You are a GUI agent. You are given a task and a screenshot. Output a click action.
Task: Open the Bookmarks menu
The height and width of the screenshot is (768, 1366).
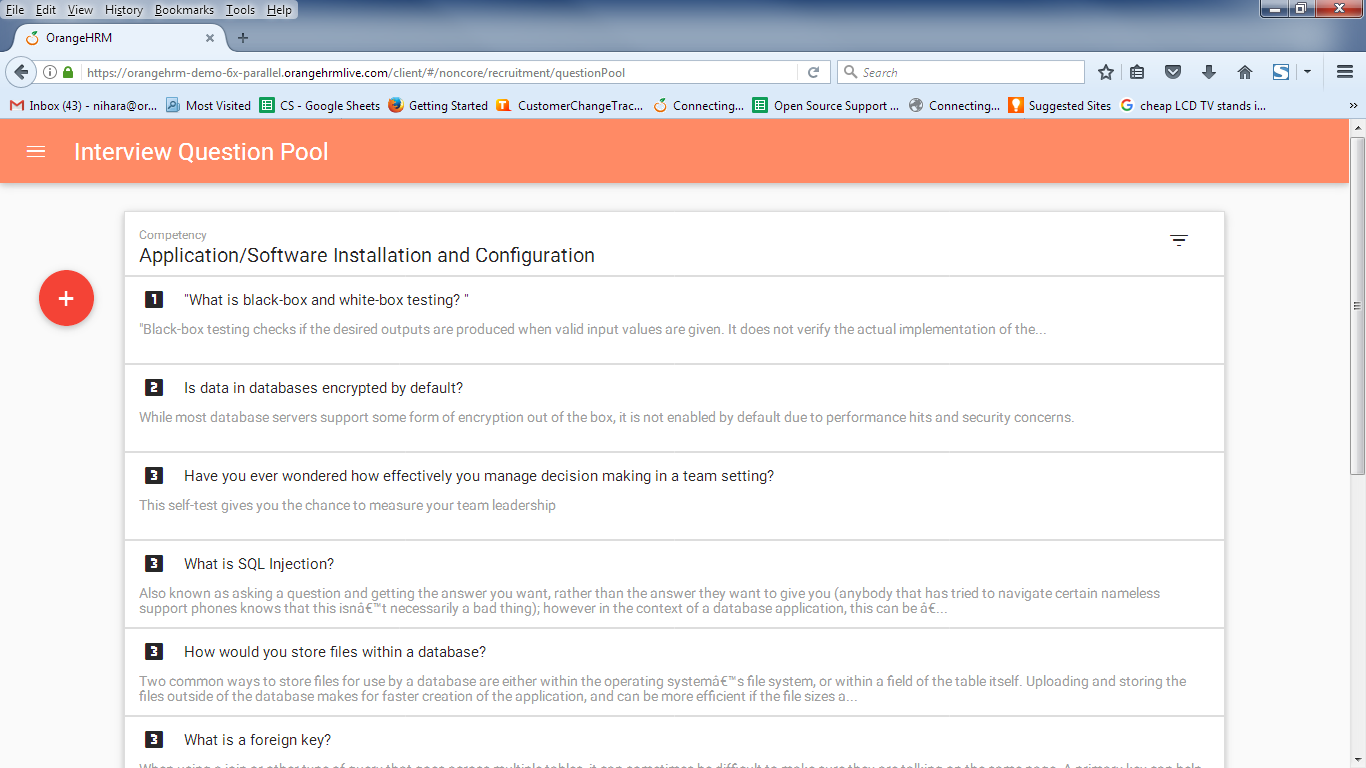click(x=184, y=9)
